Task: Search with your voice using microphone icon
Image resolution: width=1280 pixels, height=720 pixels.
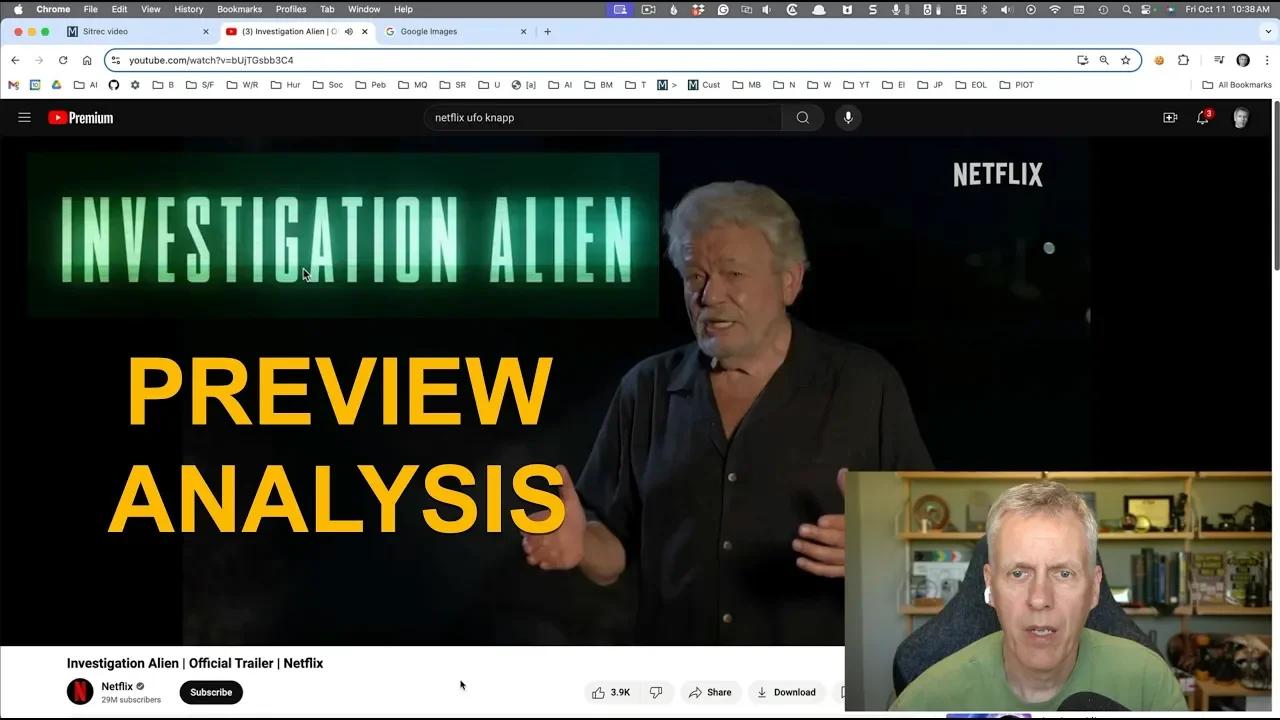Action: pyautogui.click(x=847, y=117)
